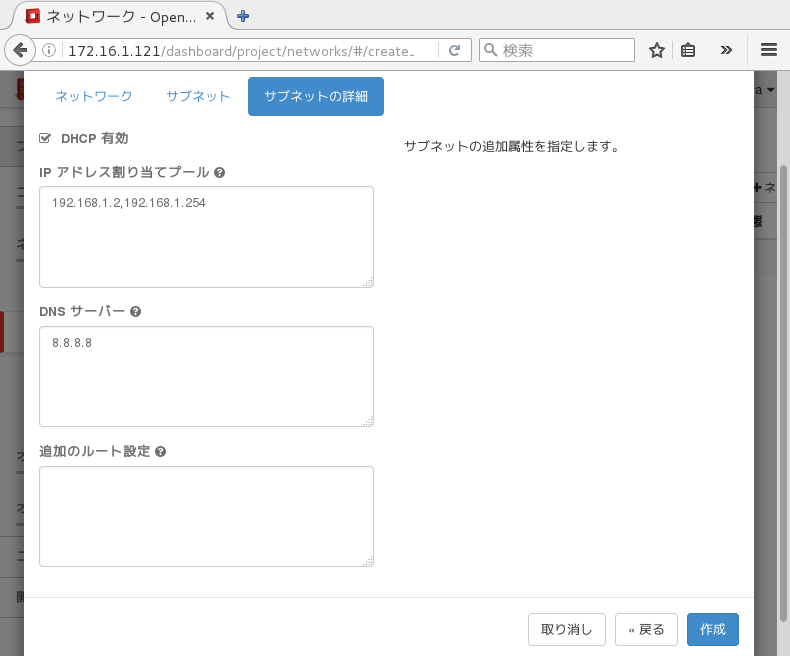The width and height of the screenshot is (790, 656).
Task: Switch to the ネットワーク tab
Action: tap(94, 96)
